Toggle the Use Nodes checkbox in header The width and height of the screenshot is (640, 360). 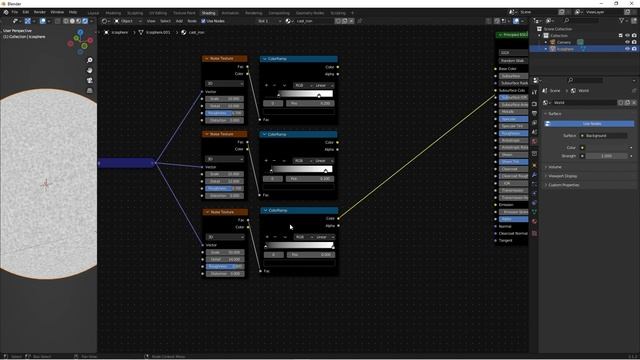203,21
